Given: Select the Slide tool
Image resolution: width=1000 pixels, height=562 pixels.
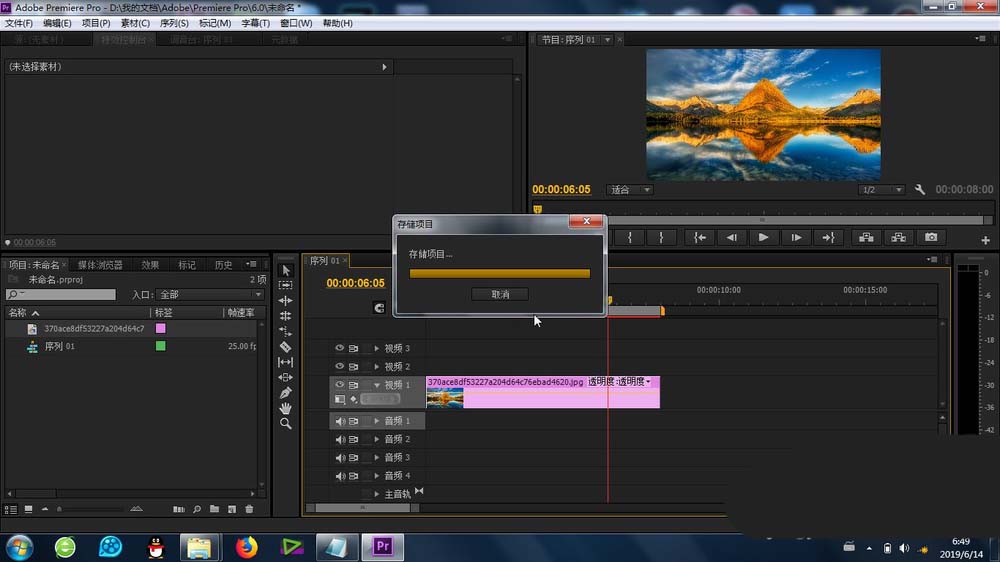Looking at the screenshot, I should 286,378.
